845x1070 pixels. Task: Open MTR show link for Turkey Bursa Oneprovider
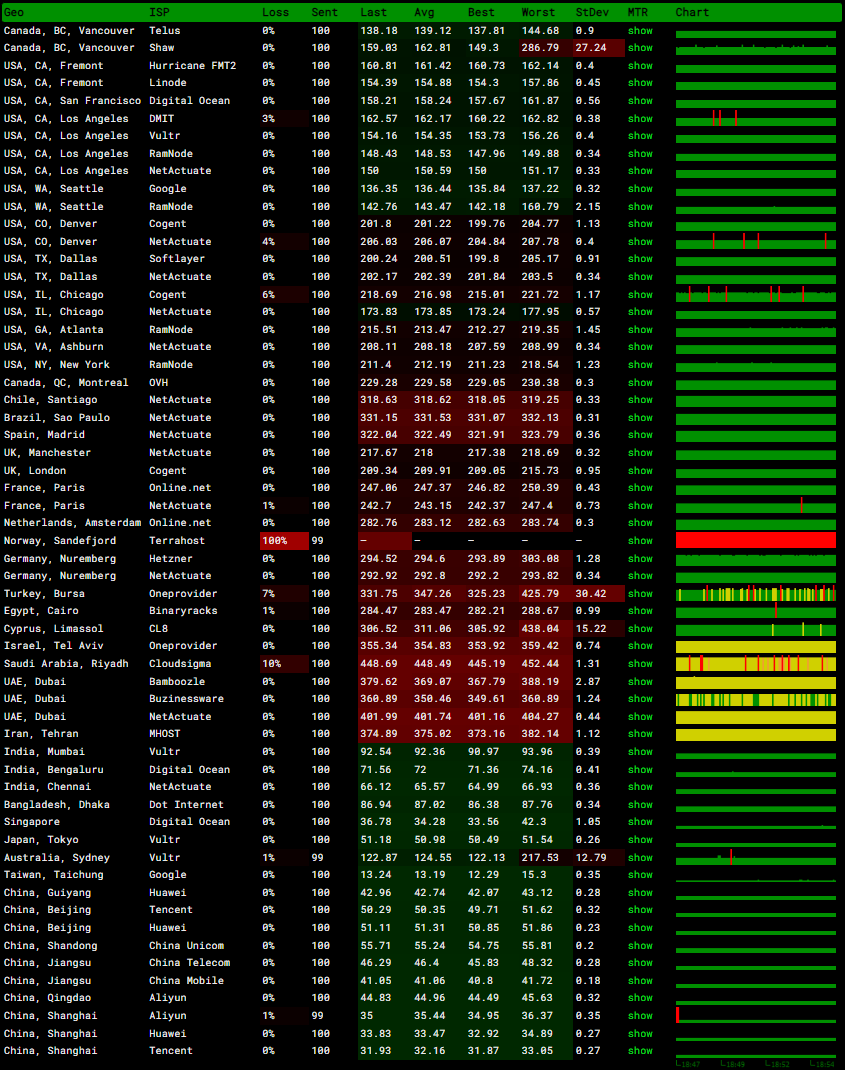point(640,594)
